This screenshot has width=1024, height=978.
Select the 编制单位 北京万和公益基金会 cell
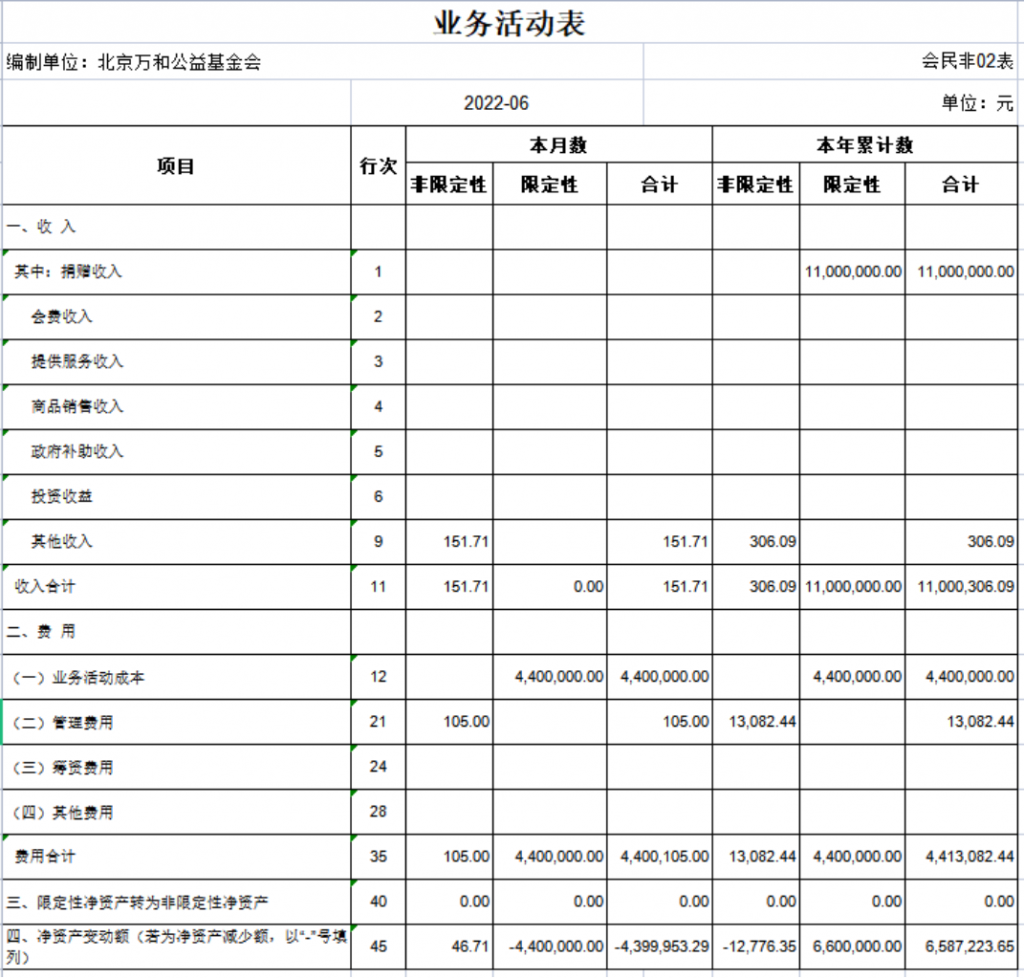(134, 62)
